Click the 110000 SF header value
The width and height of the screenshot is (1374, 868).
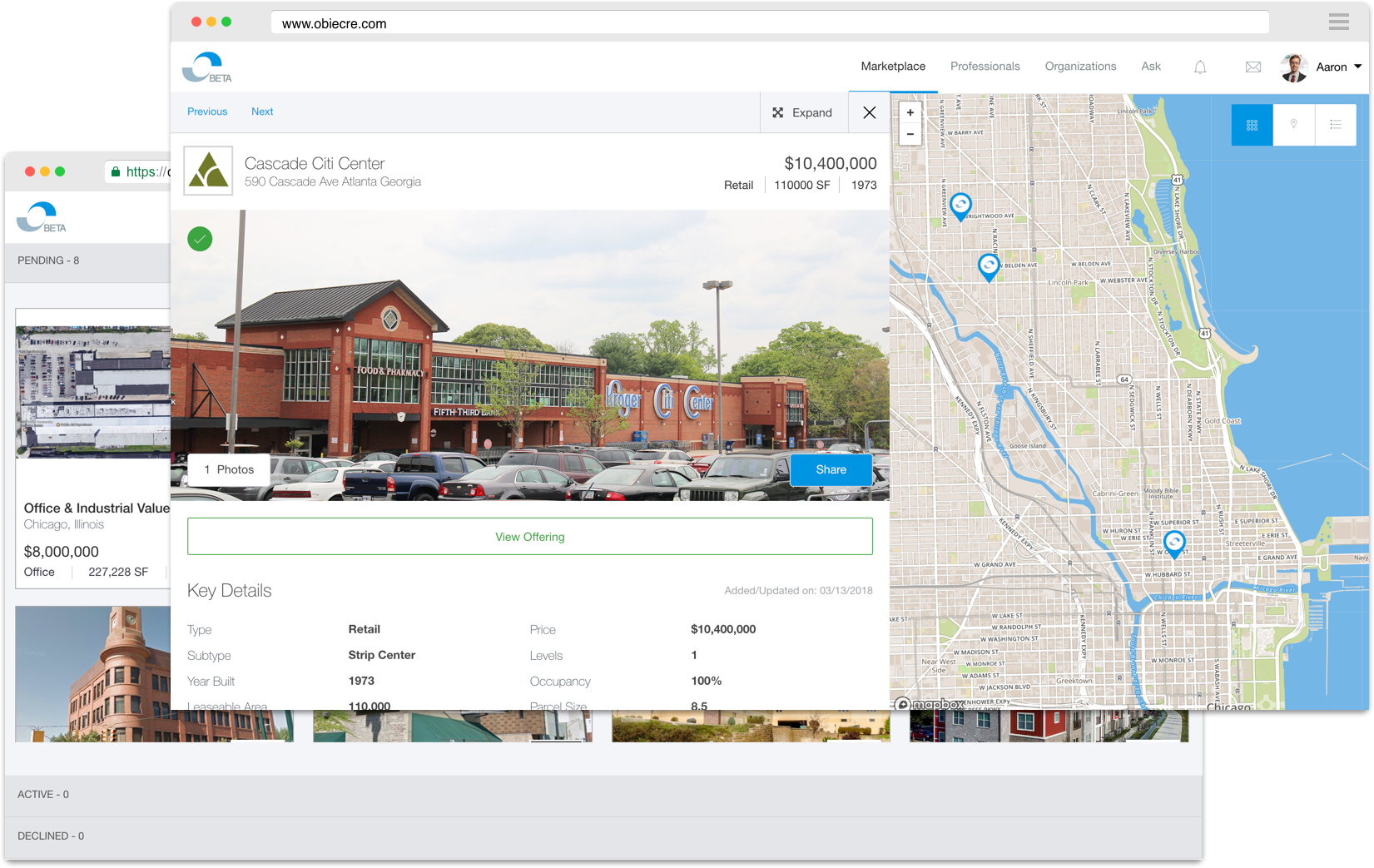point(802,185)
